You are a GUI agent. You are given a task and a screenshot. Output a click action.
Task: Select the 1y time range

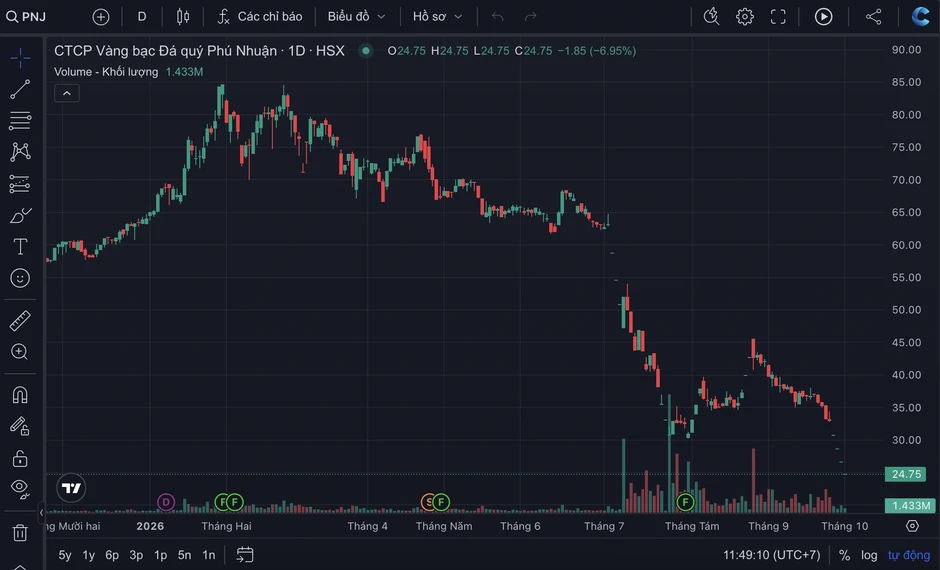click(x=89, y=555)
